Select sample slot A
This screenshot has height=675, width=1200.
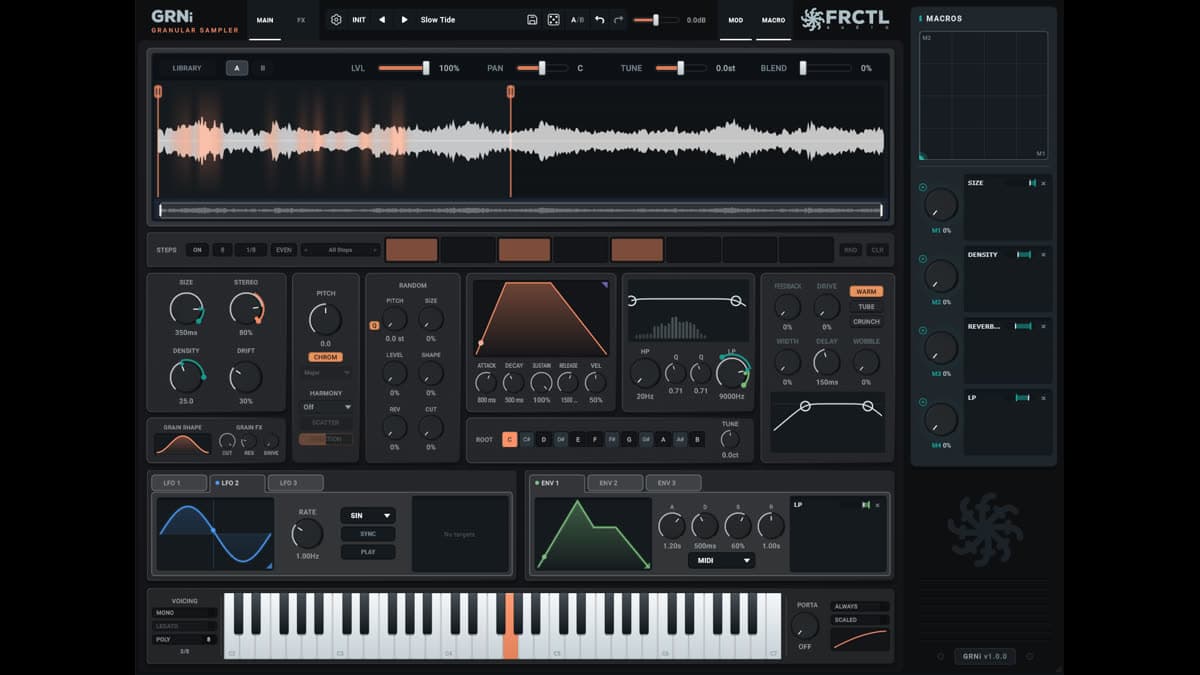237,68
